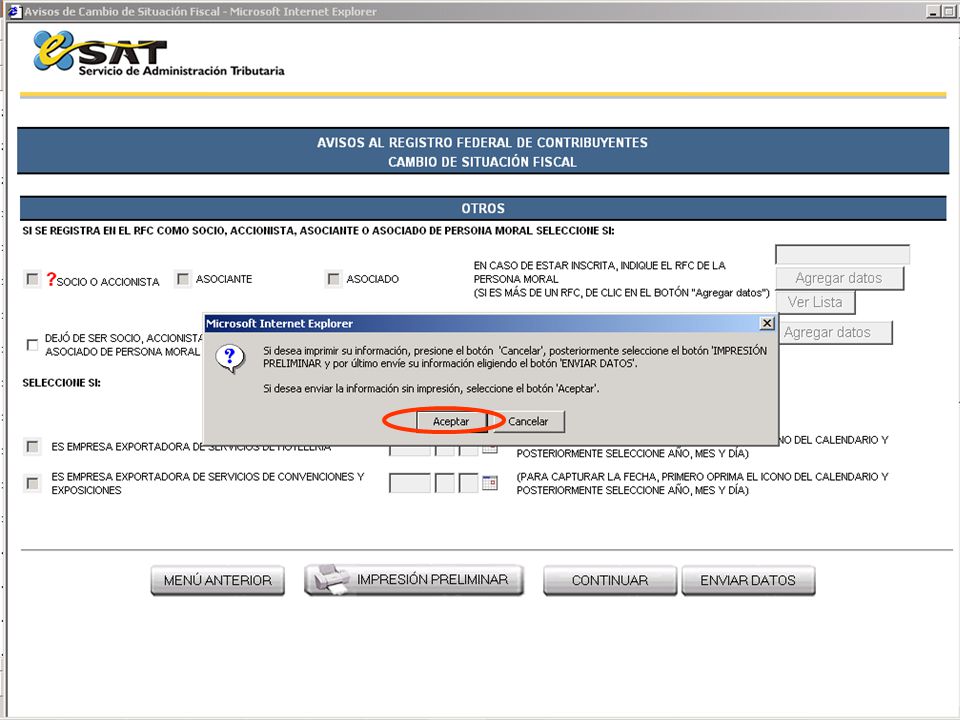This screenshot has width=960, height=720.
Task: Click the red question mark beside SOCIO O ACCIONISTA
Action: [x=51, y=280]
